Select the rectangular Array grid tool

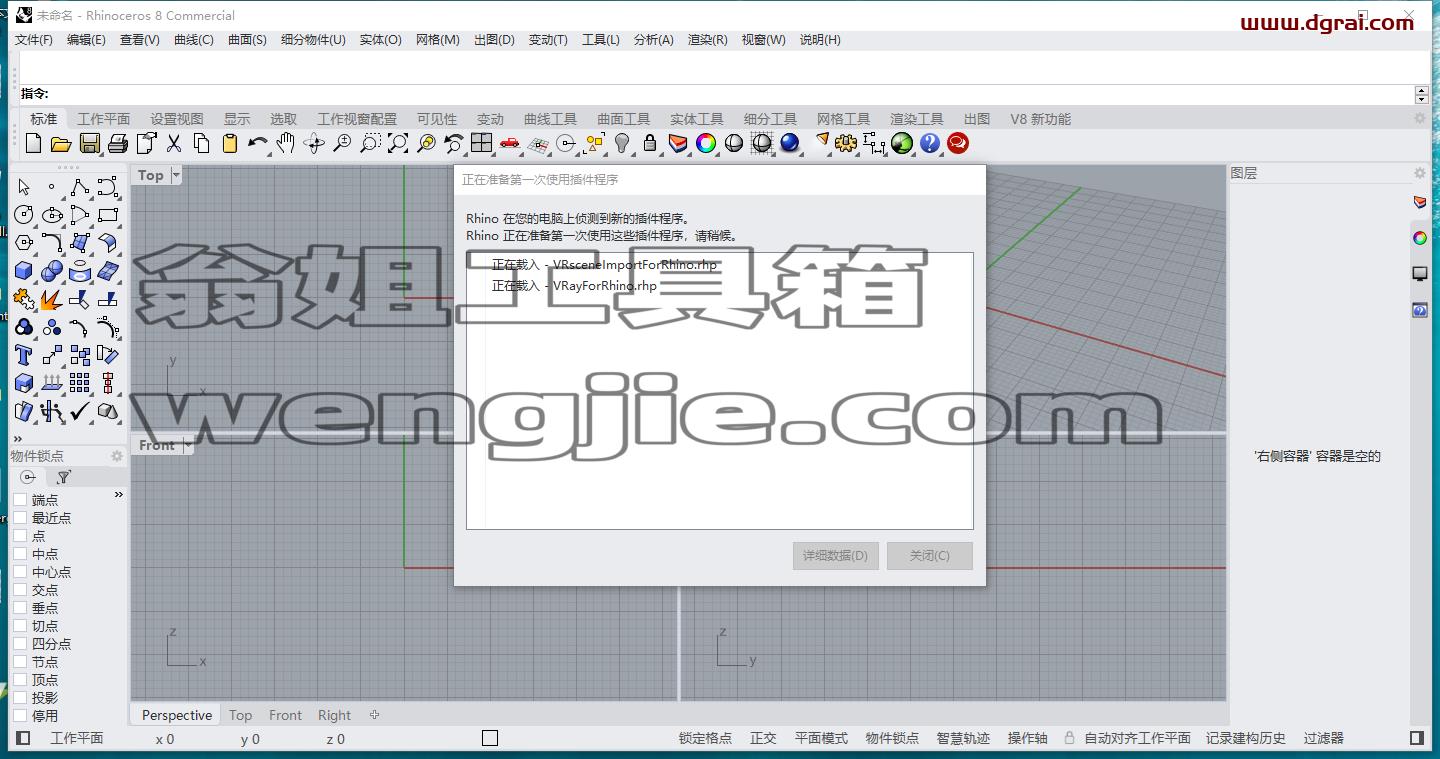click(80, 383)
